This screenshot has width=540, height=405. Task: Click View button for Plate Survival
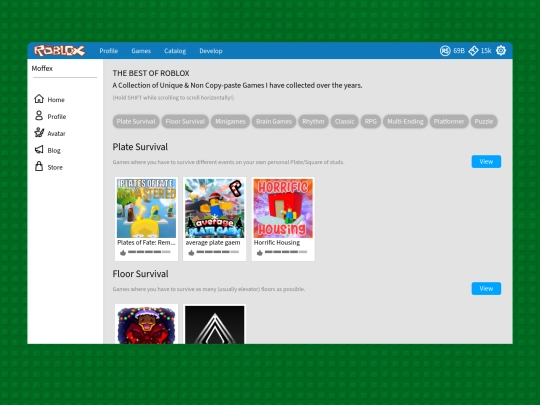[486, 162]
